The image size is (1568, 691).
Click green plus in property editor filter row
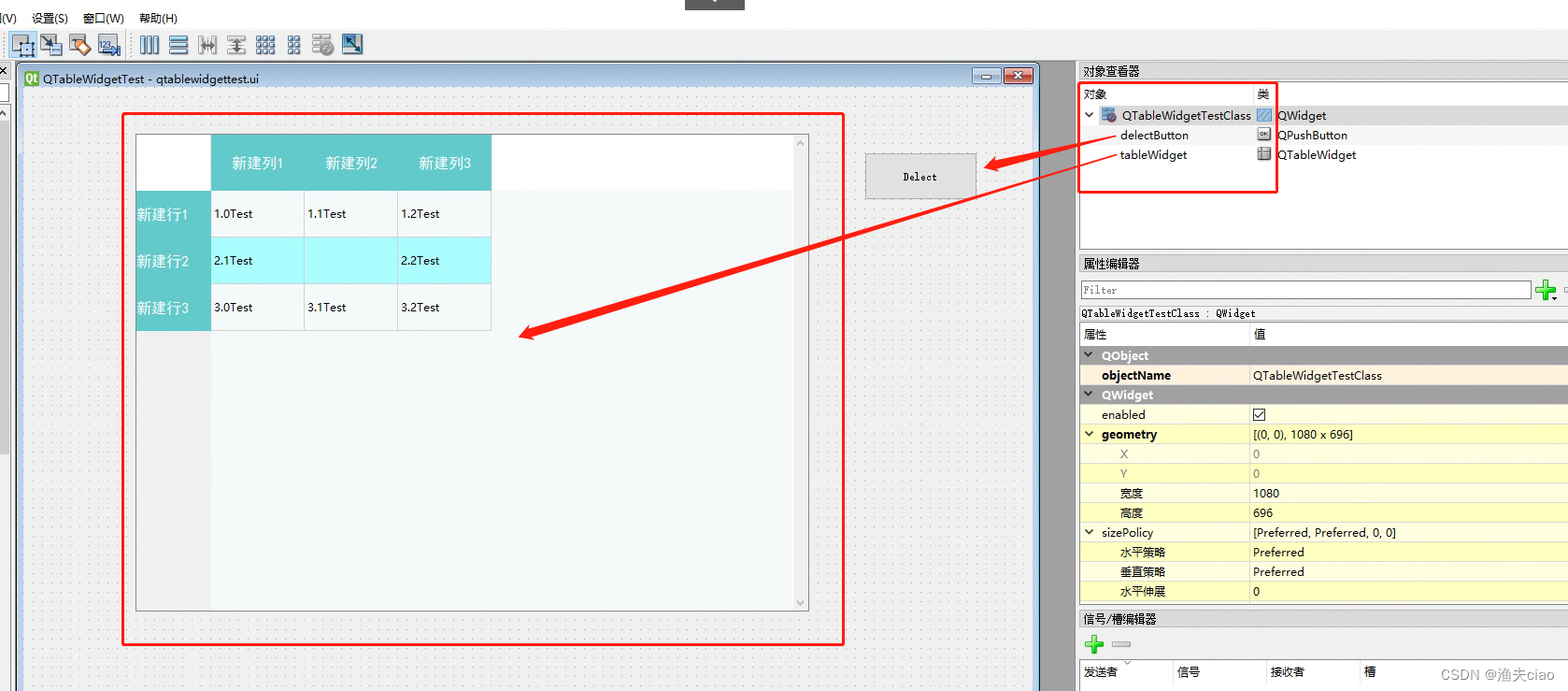(1546, 290)
